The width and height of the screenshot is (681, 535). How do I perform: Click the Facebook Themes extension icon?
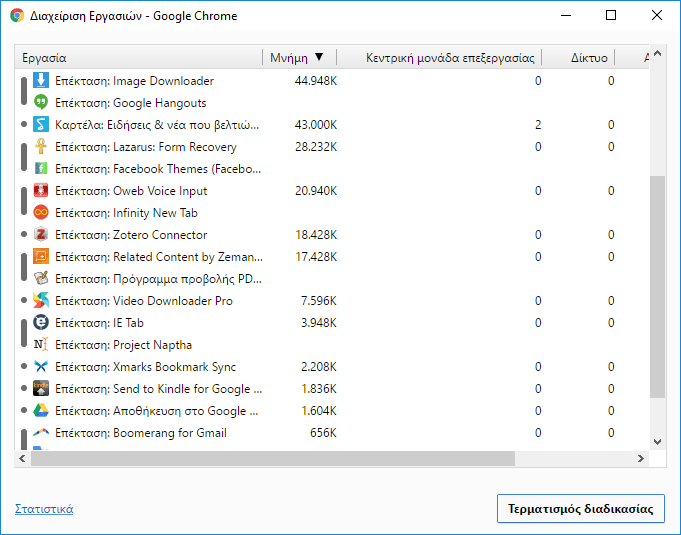click(x=41, y=168)
